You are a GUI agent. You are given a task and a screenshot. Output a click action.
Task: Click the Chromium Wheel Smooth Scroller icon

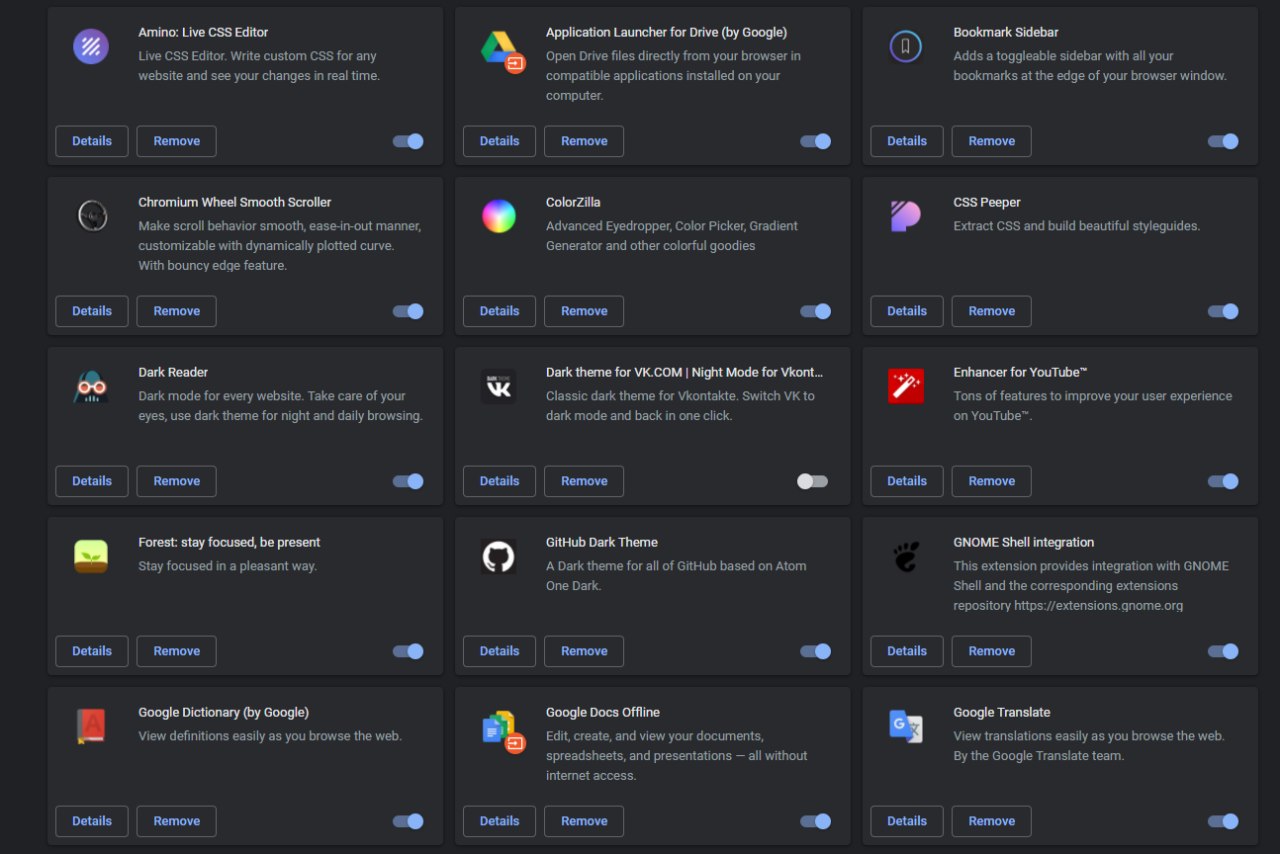click(x=91, y=216)
